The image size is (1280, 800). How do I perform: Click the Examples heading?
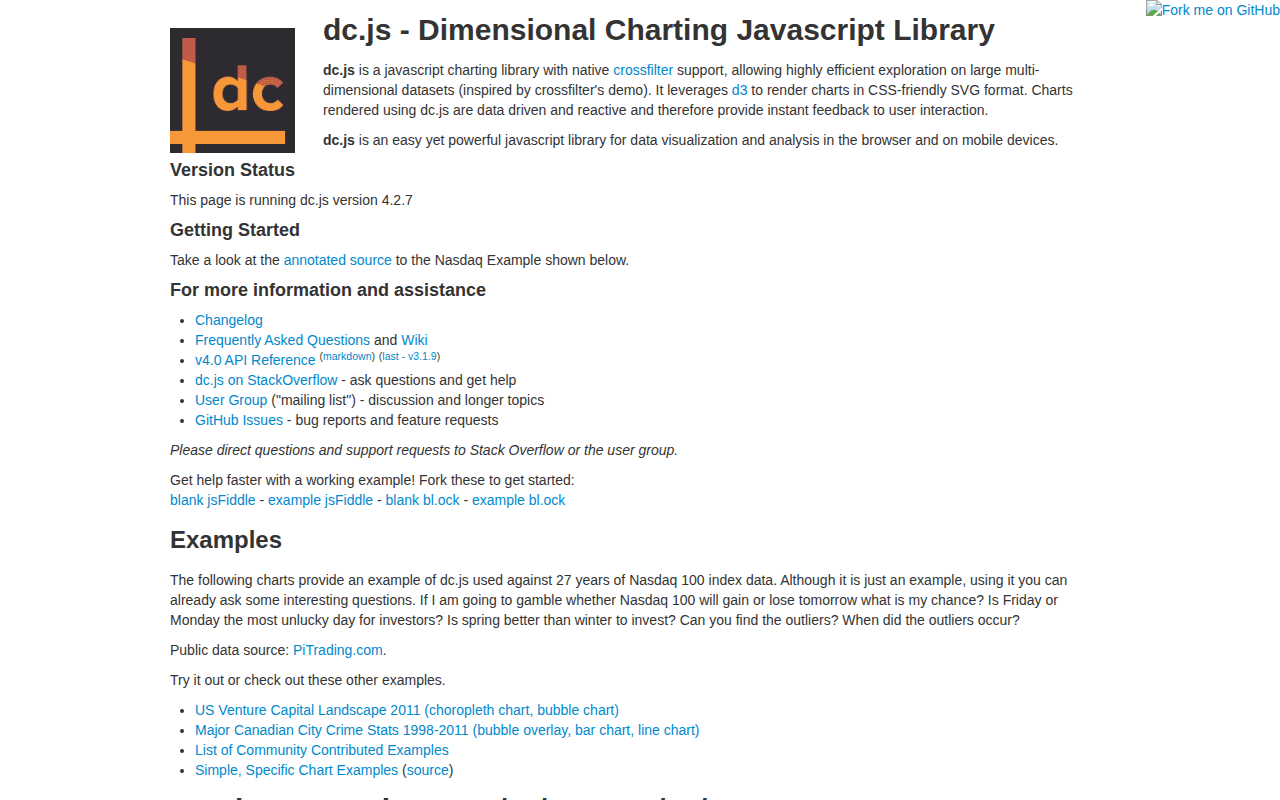coord(226,540)
